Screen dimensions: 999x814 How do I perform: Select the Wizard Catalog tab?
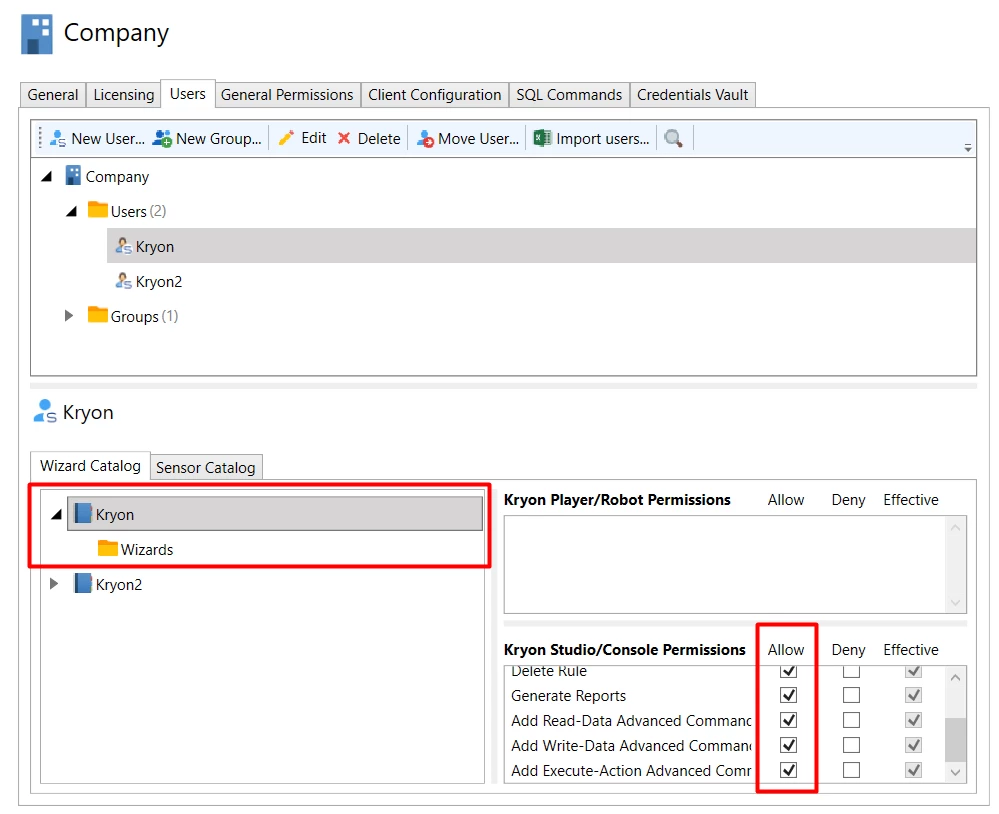[x=90, y=466]
